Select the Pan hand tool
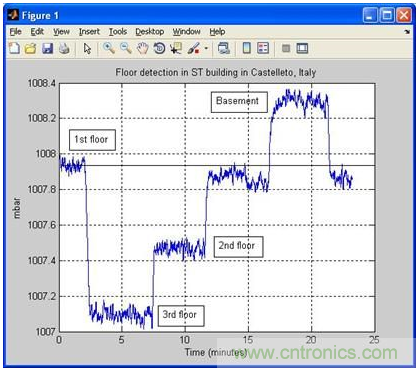Image resolution: width=417 pixels, height=368 pixels. point(143,49)
